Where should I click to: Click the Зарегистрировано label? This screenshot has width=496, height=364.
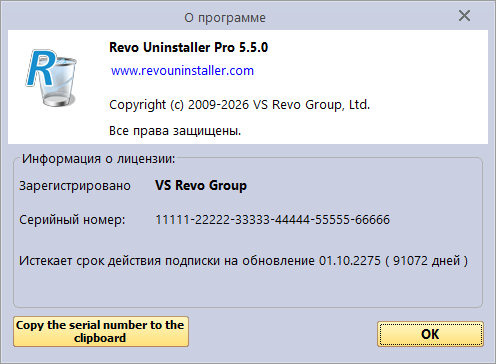[75, 186]
